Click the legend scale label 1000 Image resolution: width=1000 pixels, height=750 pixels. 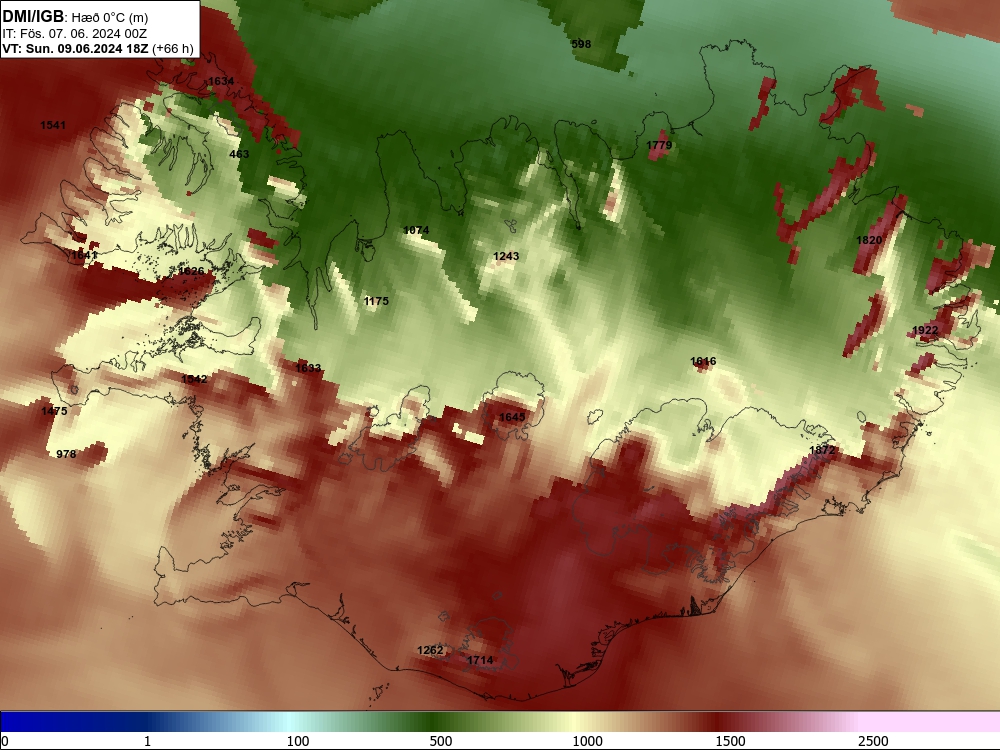click(x=587, y=741)
